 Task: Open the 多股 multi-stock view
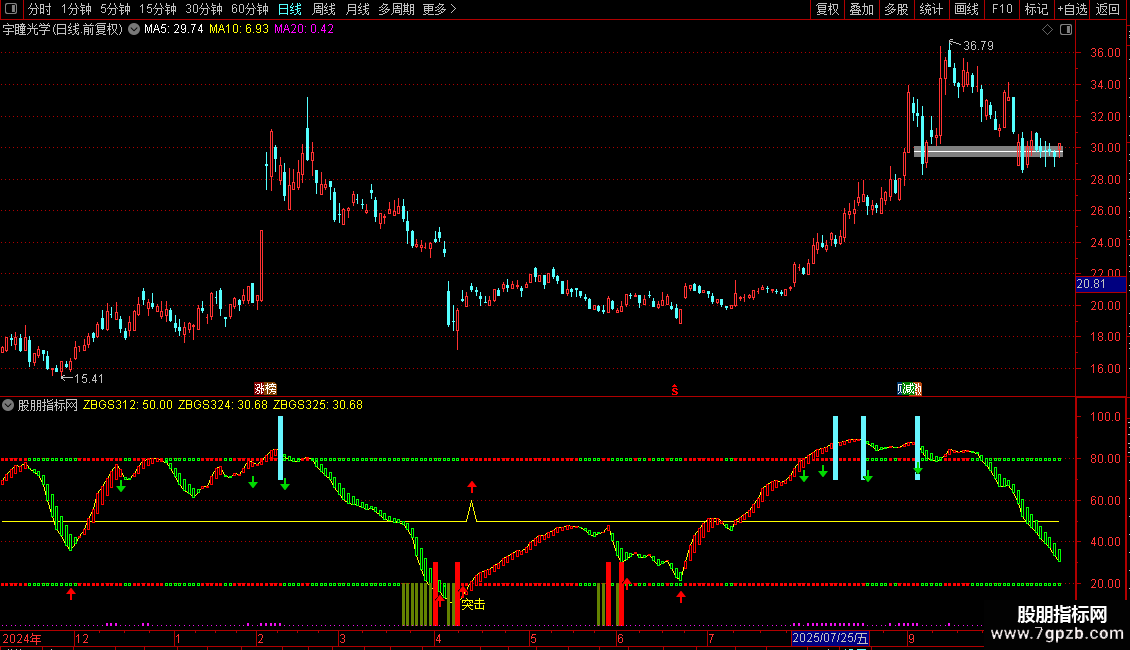click(x=896, y=9)
